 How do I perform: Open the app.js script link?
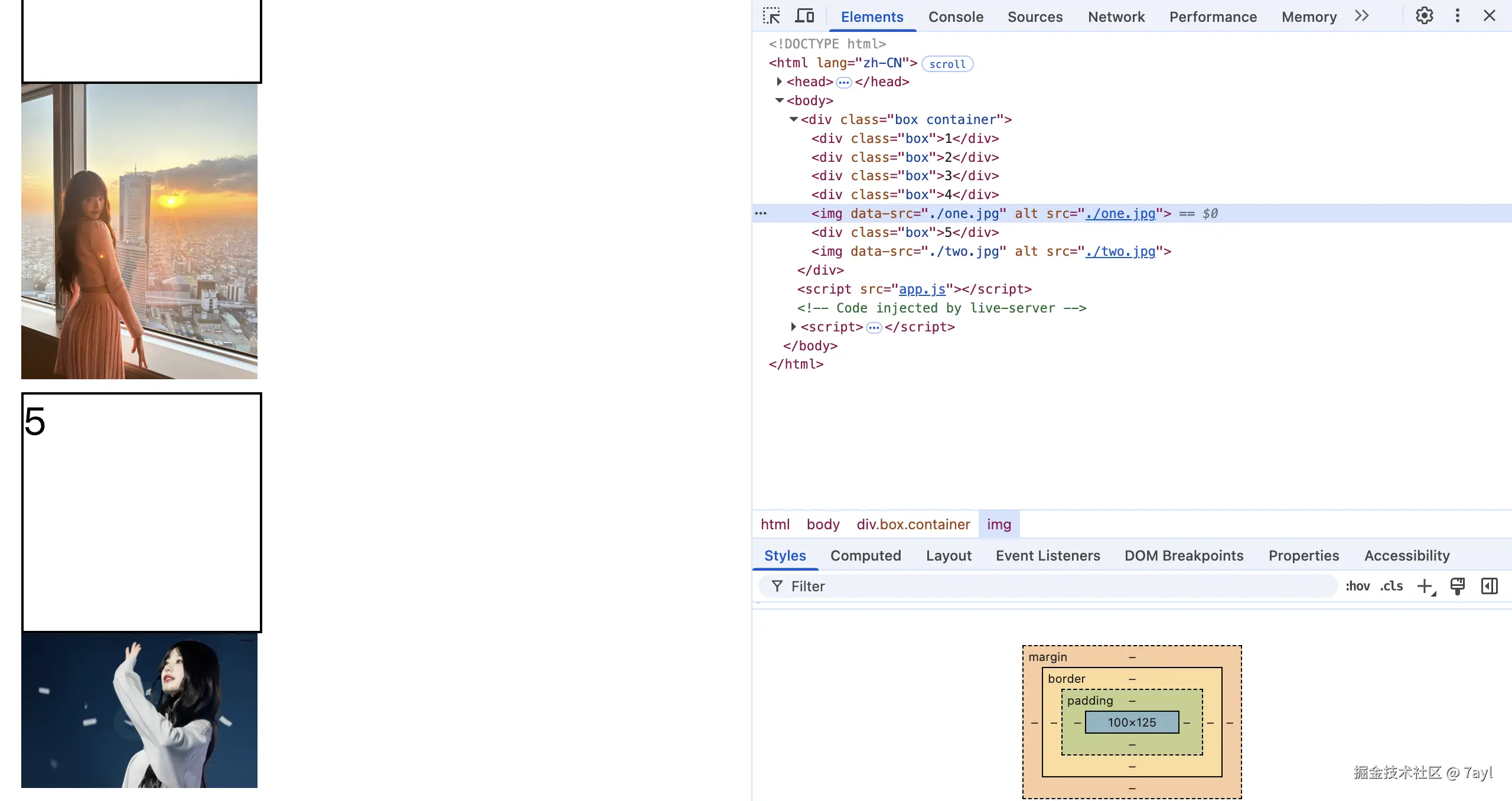(922, 289)
